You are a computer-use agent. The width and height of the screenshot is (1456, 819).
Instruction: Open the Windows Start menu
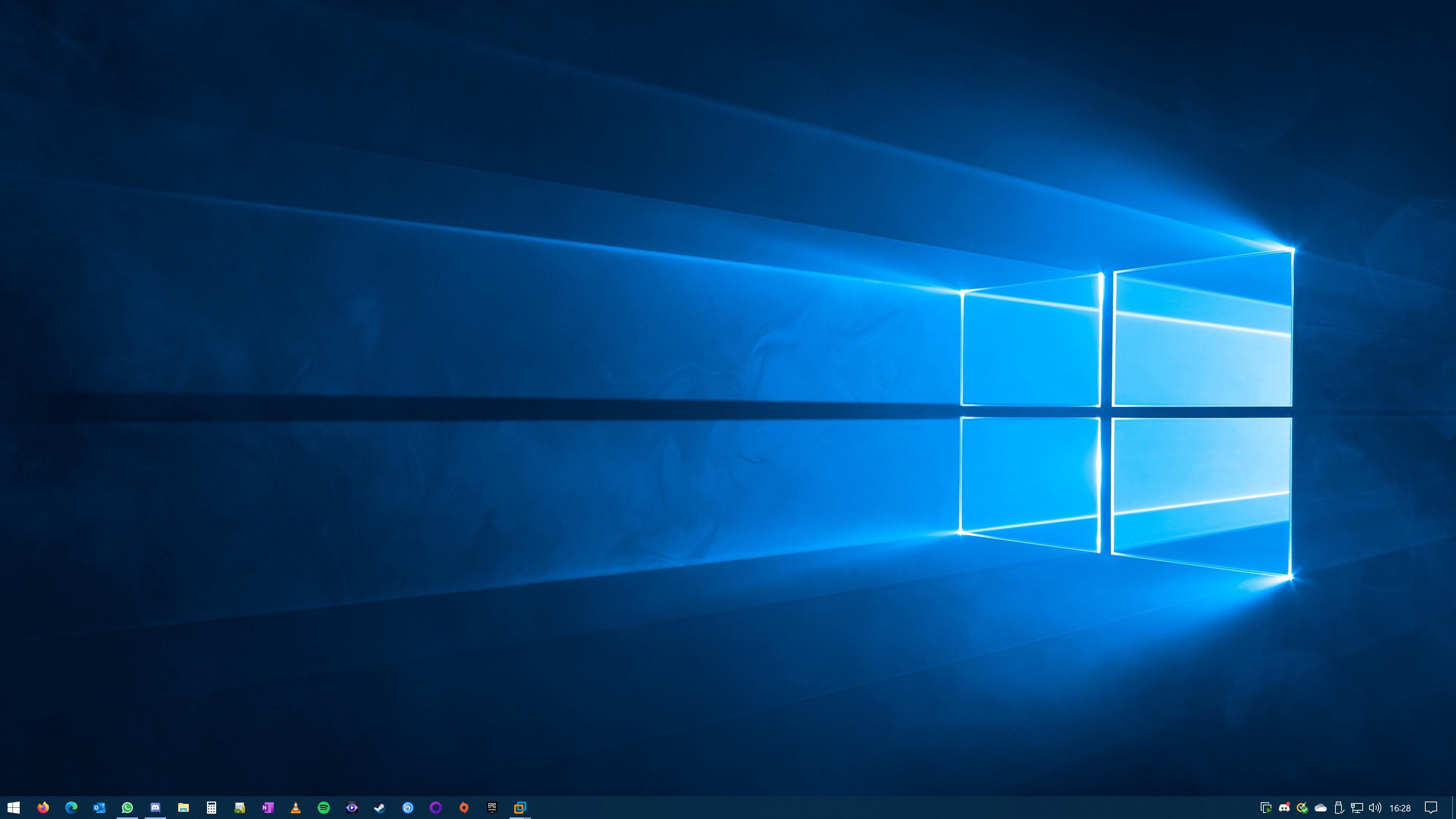(14, 808)
